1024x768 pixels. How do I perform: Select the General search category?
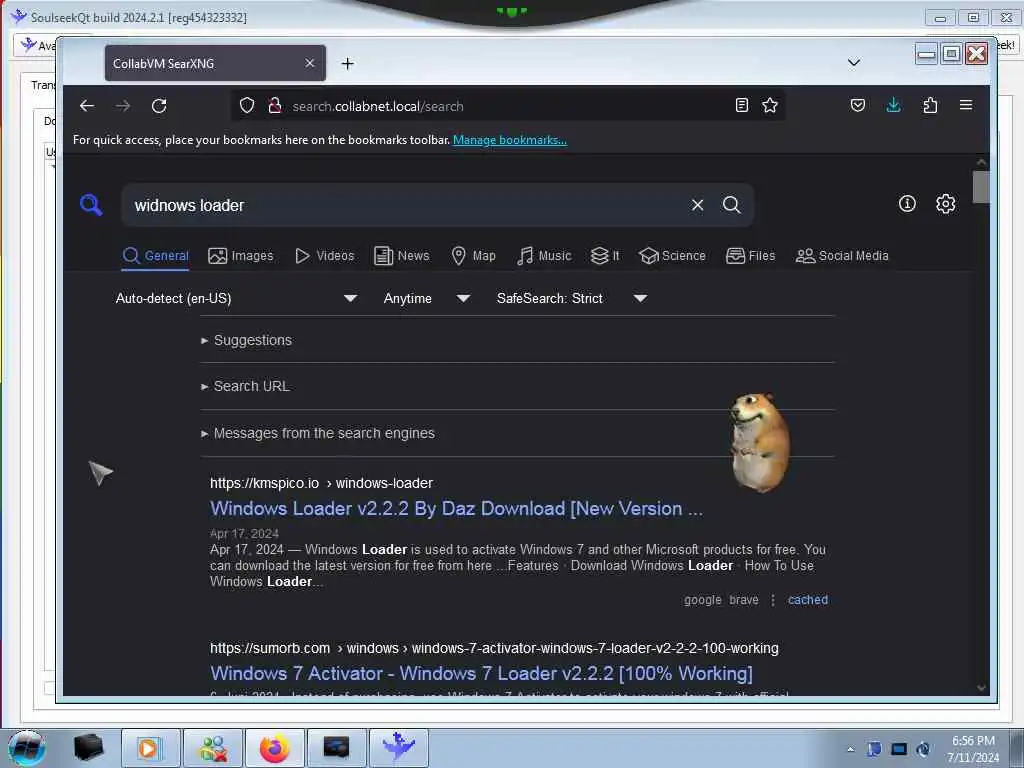155,256
